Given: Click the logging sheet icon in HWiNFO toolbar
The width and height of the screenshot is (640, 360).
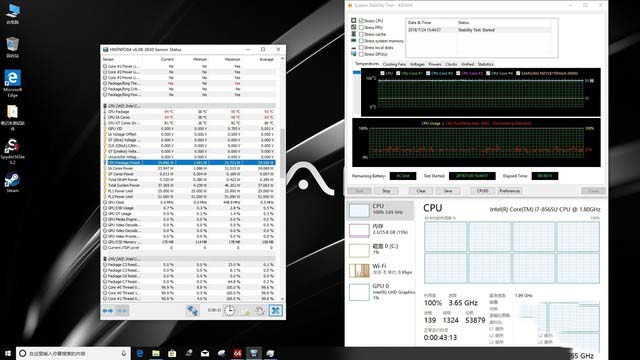Looking at the screenshot, I should tap(245, 311).
